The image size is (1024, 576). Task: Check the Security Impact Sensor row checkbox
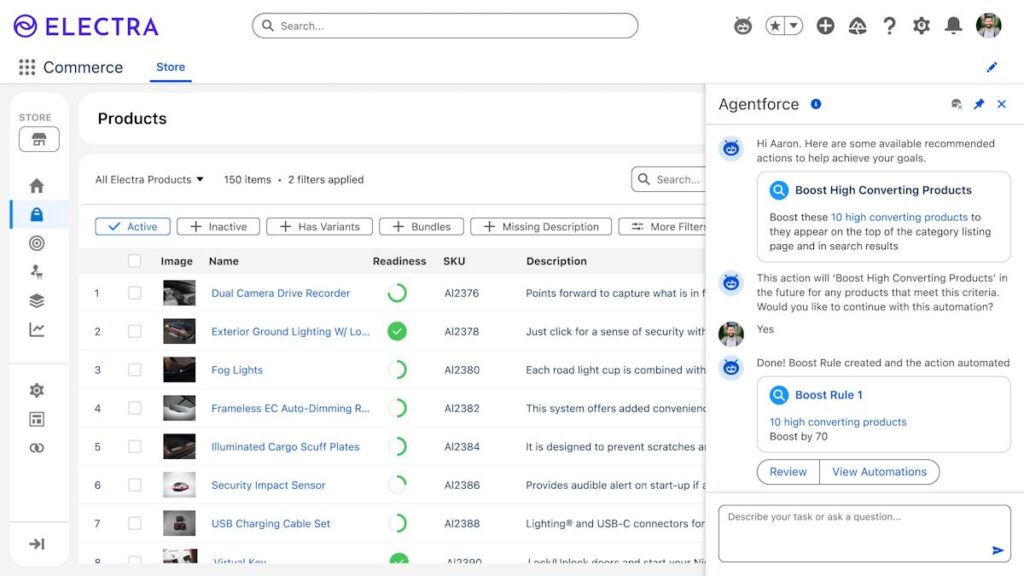pos(135,485)
